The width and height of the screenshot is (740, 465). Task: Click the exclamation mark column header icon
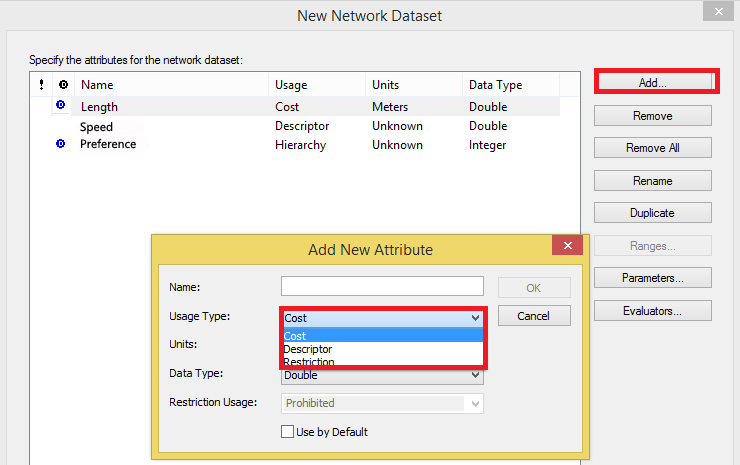point(41,85)
